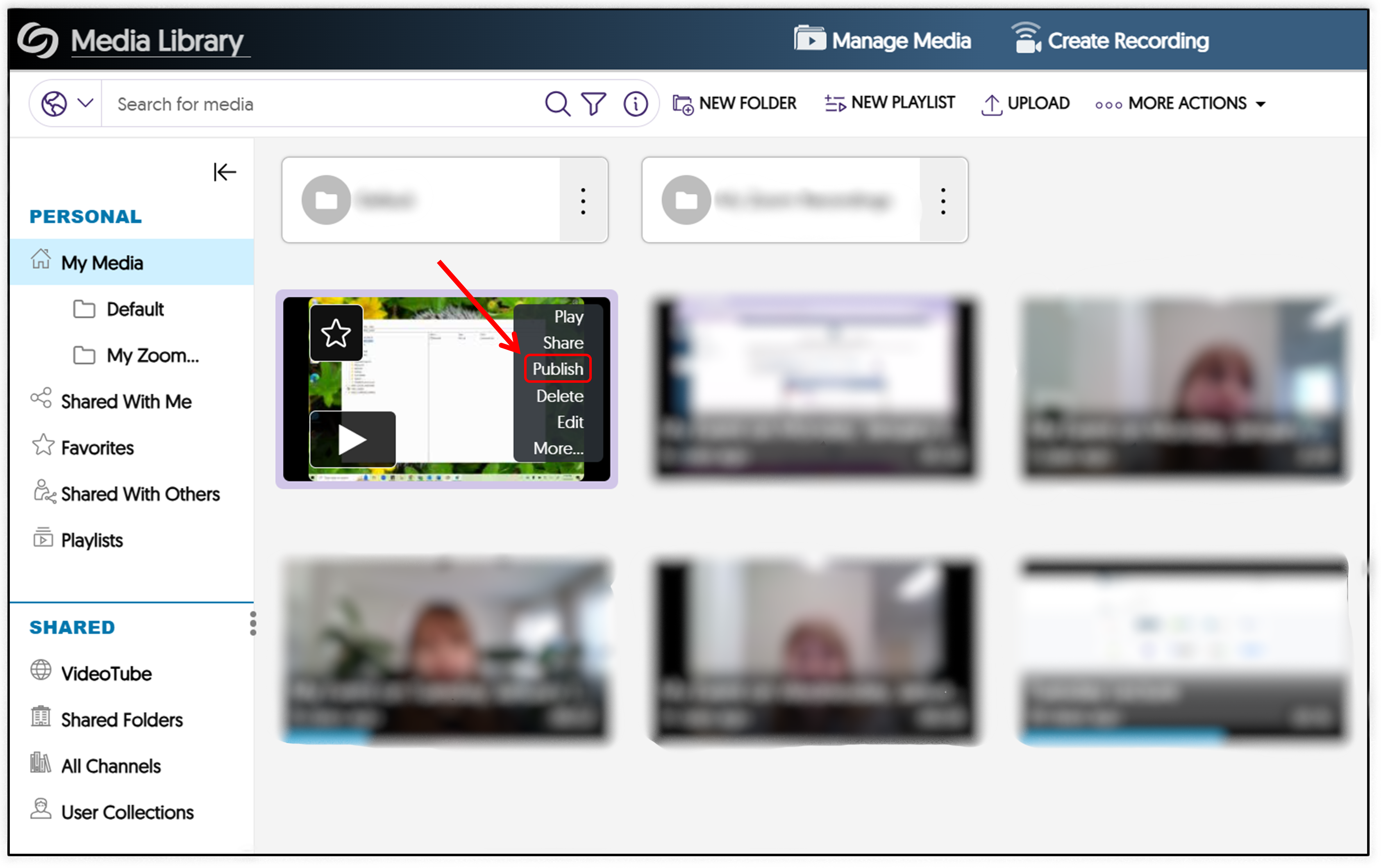Select More... in the video hover menu
The height and width of the screenshot is (868, 1381).
pyautogui.click(x=558, y=448)
